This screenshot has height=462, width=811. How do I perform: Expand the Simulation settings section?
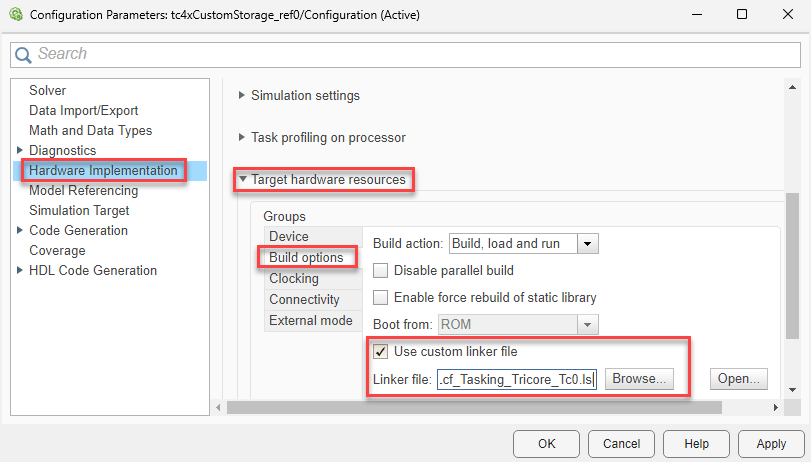tap(241, 96)
